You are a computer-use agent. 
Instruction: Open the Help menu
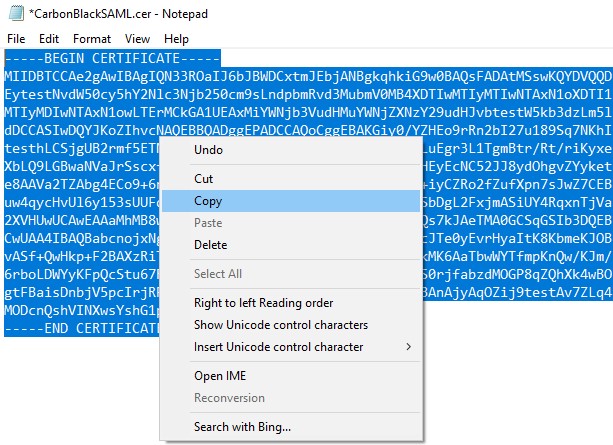pyautogui.click(x=176, y=39)
